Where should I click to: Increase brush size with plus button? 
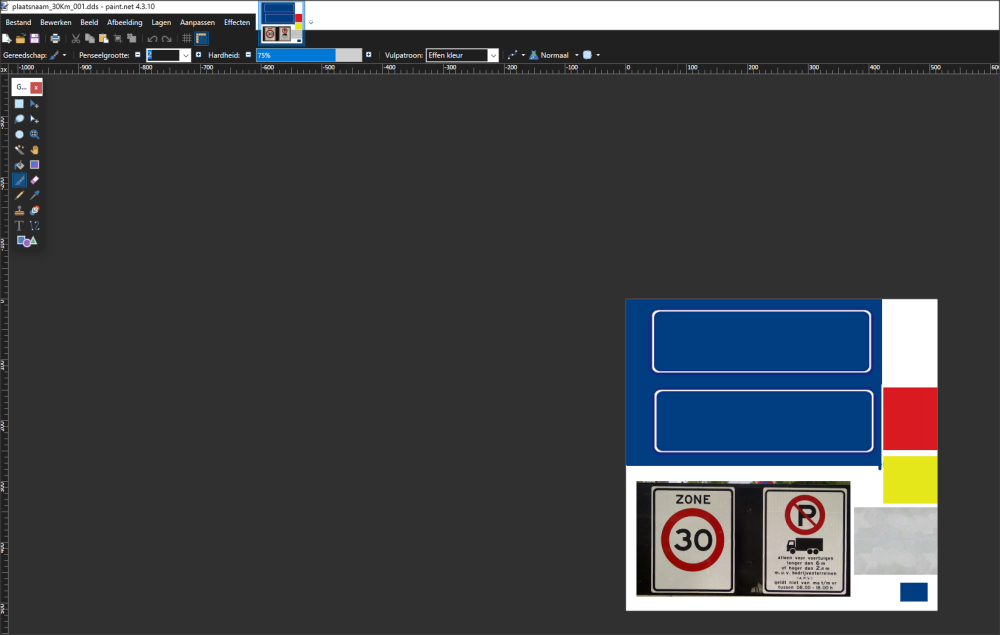(198, 55)
